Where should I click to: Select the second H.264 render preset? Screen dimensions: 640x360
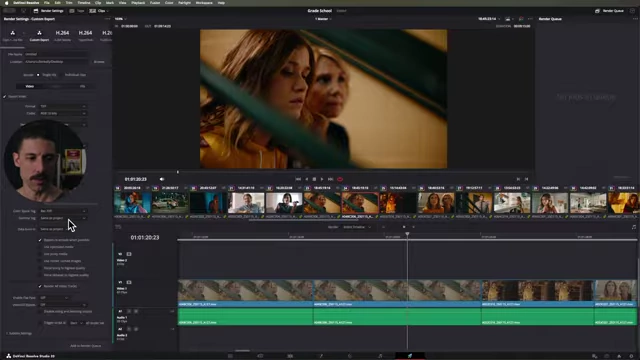pos(85,36)
